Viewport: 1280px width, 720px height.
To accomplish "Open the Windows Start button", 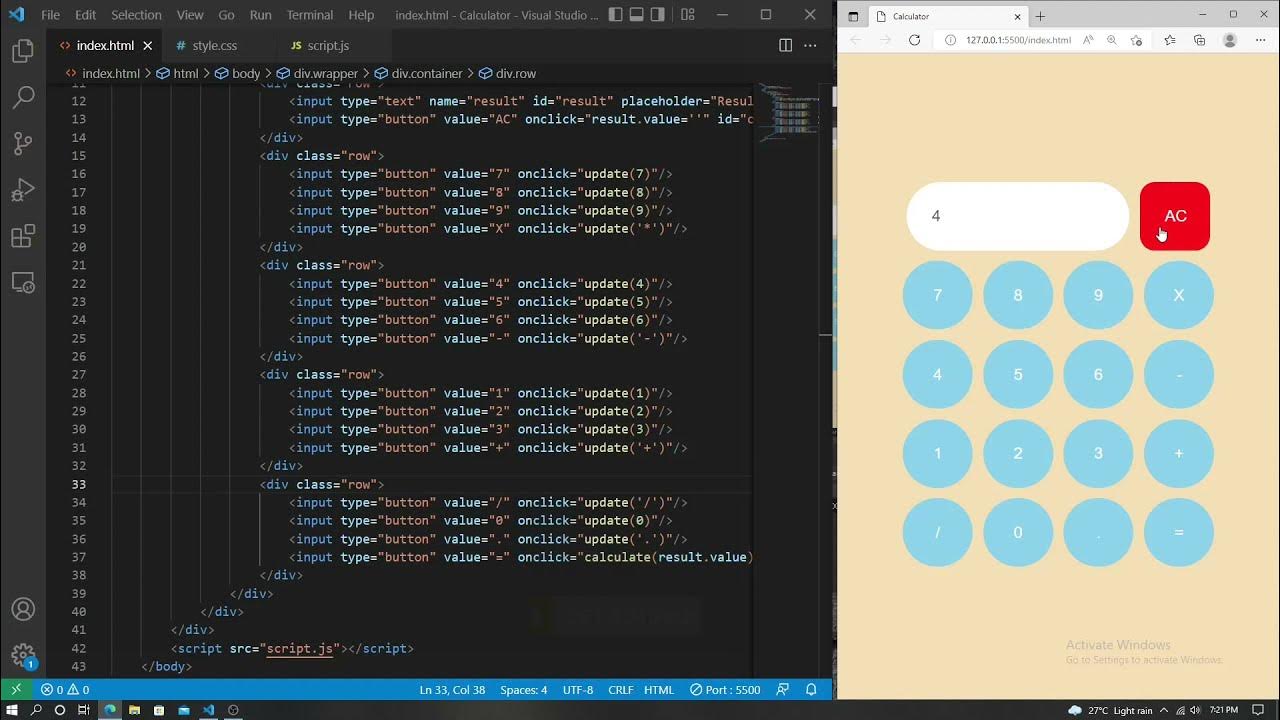I will tap(12, 710).
